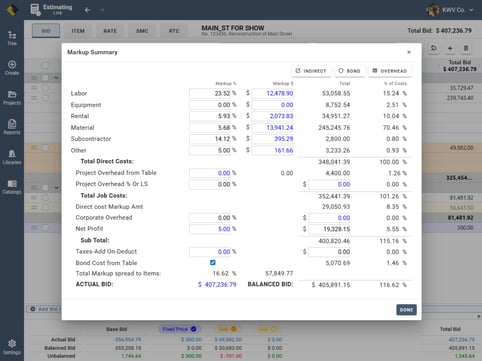Viewport: 482px width, 361px height.
Task: Edit Project Overhead from Table percent field
Action: point(210,173)
